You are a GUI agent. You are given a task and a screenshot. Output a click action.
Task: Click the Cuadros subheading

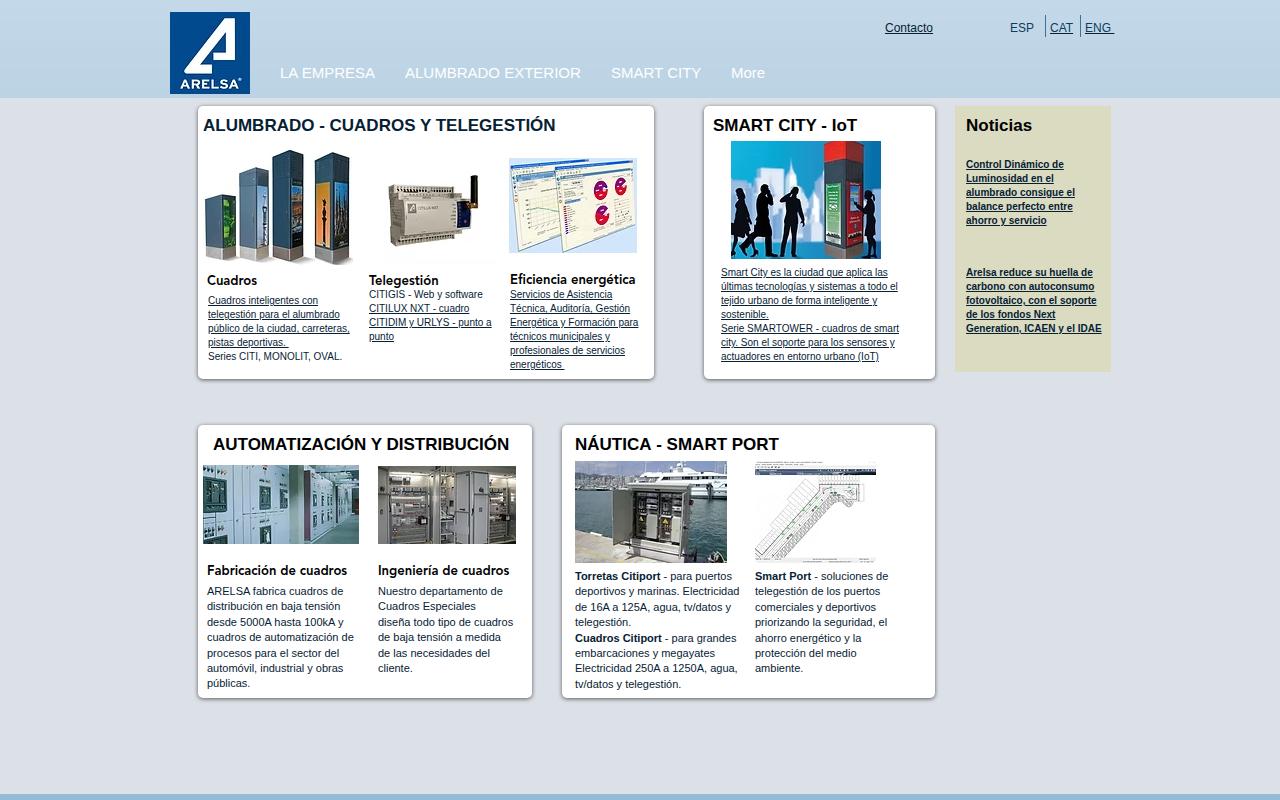tap(232, 280)
